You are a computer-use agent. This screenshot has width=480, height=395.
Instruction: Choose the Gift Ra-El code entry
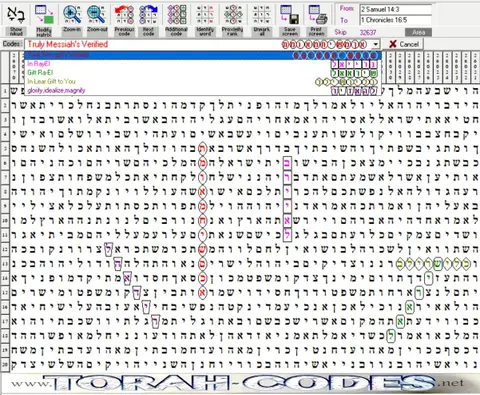[203, 73]
